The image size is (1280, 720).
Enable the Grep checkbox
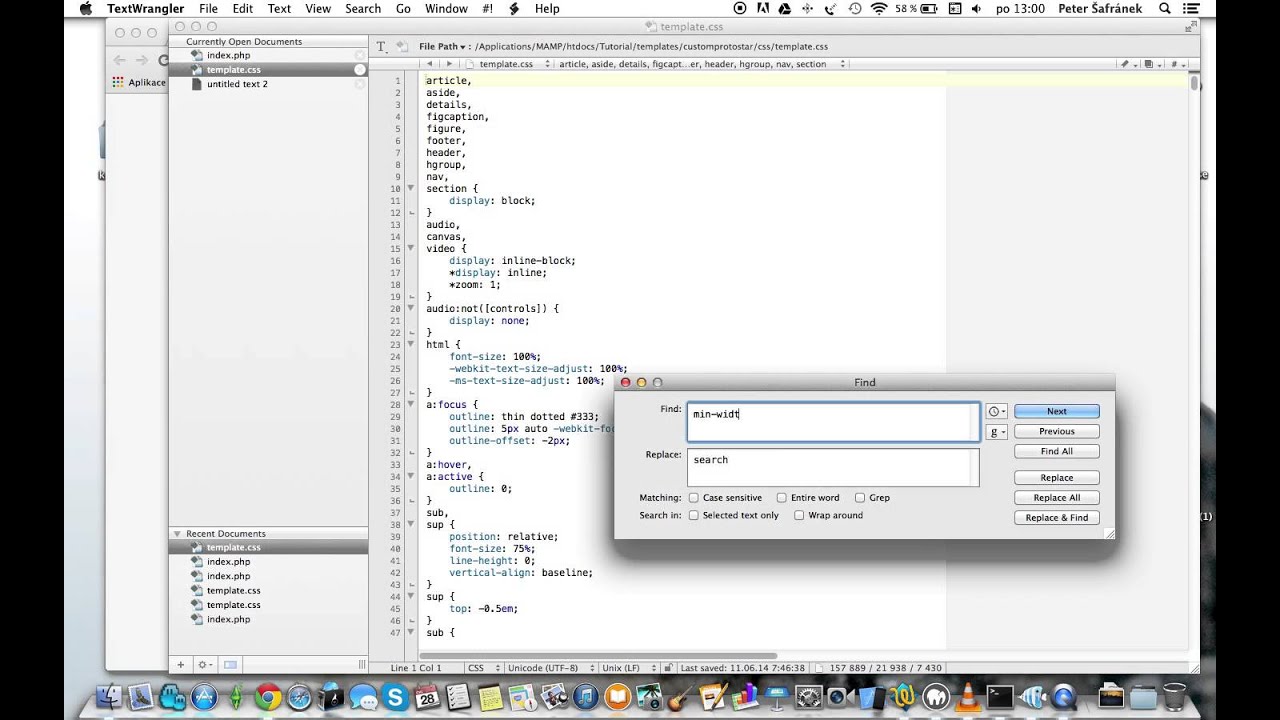pos(860,498)
